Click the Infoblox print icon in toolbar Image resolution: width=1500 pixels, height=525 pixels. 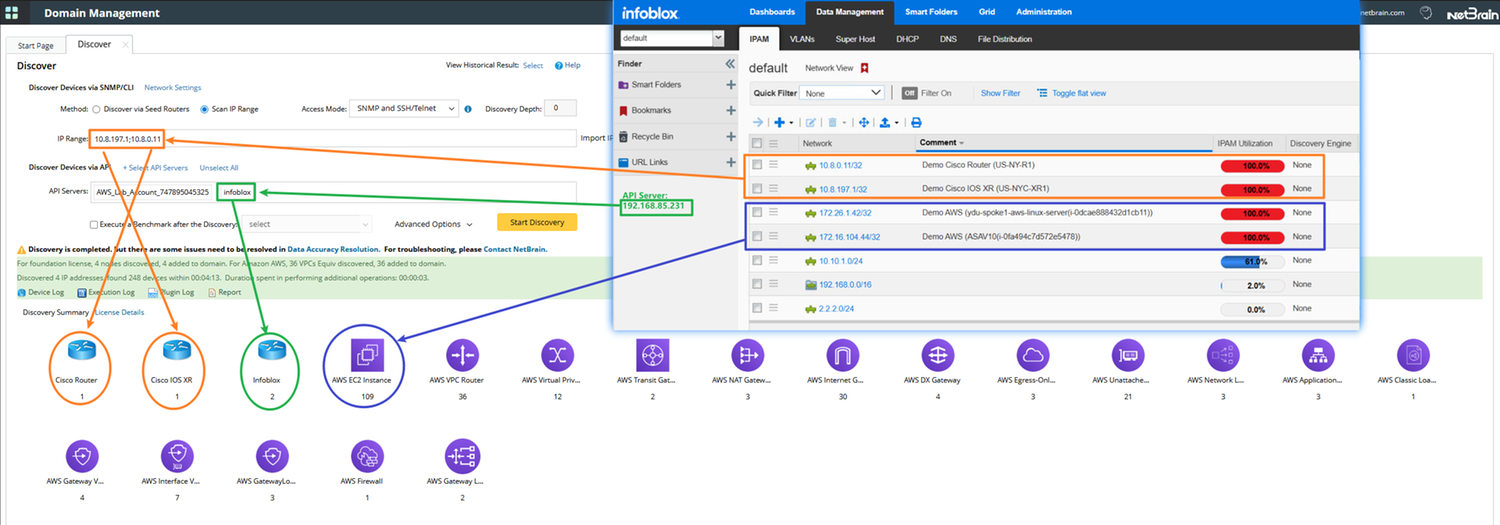point(915,122)
